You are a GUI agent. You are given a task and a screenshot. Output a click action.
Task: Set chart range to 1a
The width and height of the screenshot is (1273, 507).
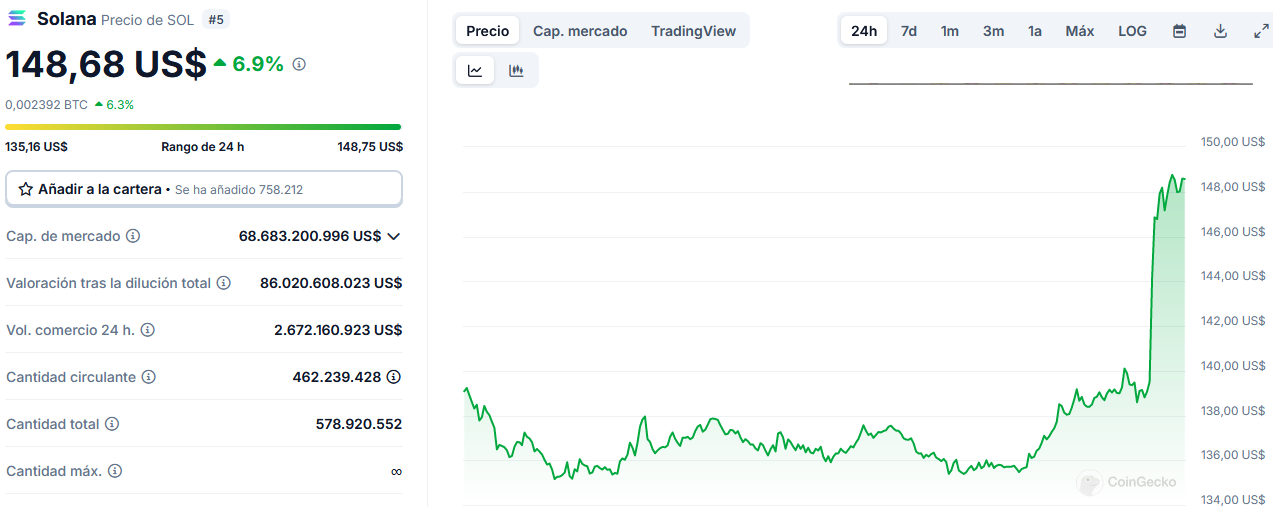coord(1035,31)
